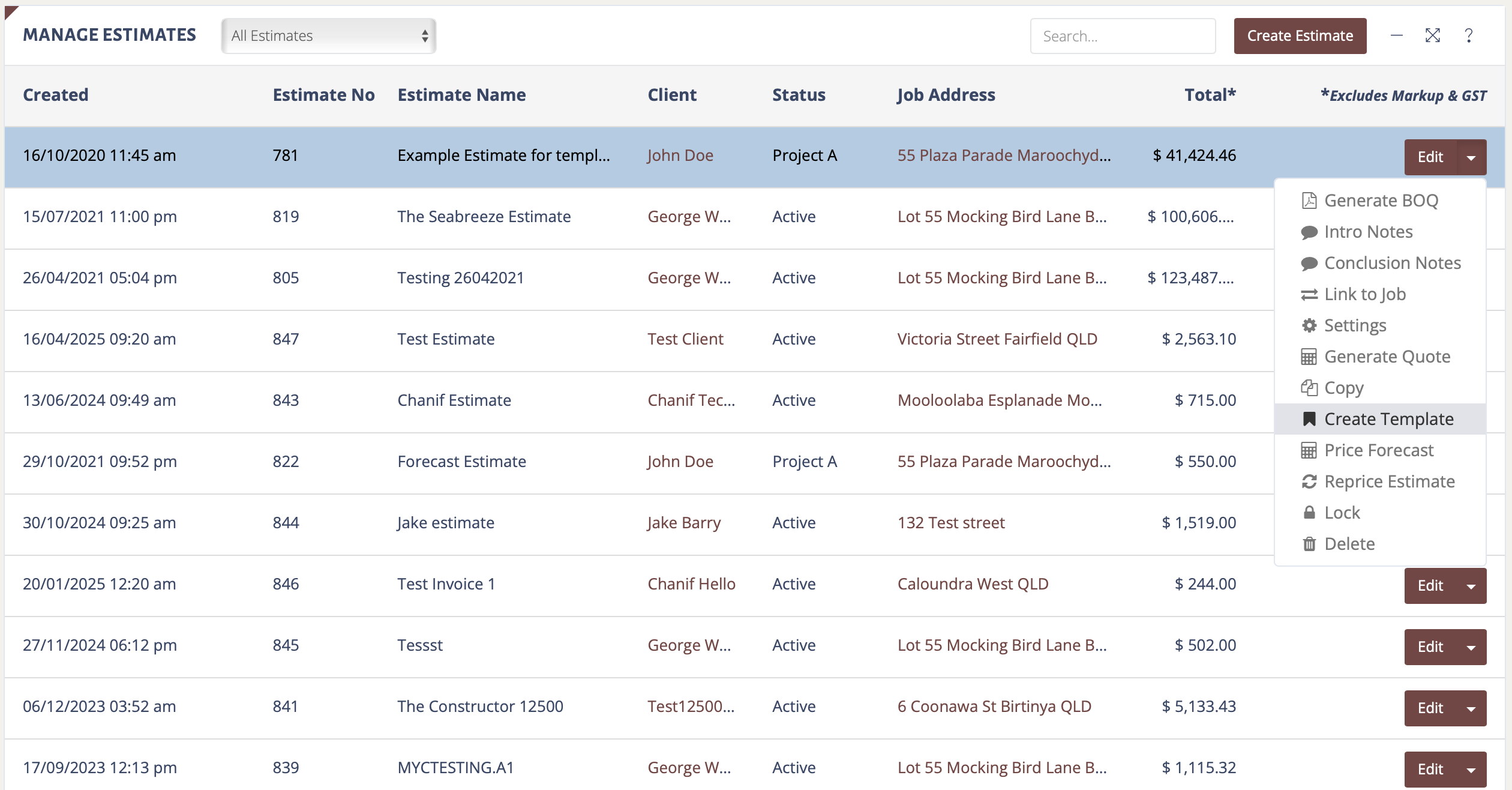1512x790 pixels.
Task: Click the Search input field
Action: pyautogui.click(x=1123, y=36)
